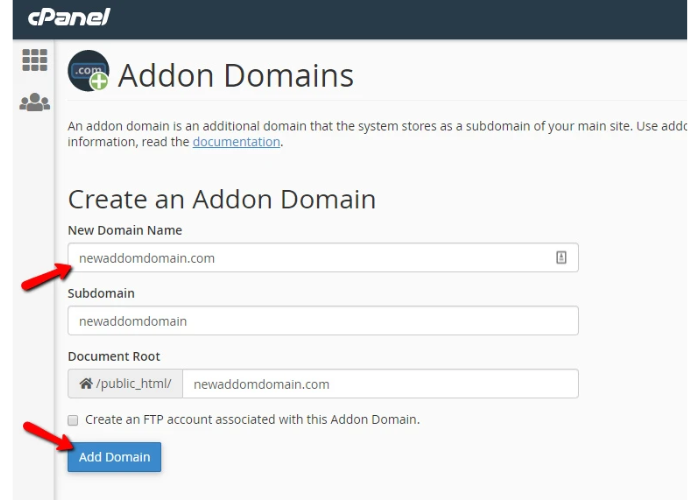Viewport: 700px width, 500px height.
Task: Click the cPanel logo in the header
Action: (x=69, y=17)
